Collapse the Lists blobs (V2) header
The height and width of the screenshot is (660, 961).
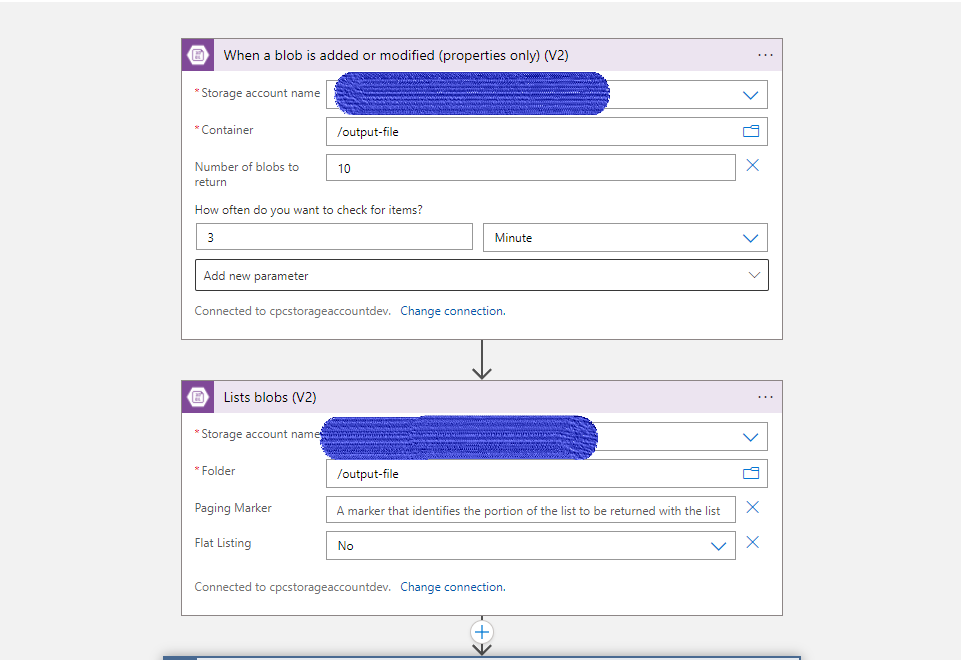pyautogui.click(x=482, y=397)
